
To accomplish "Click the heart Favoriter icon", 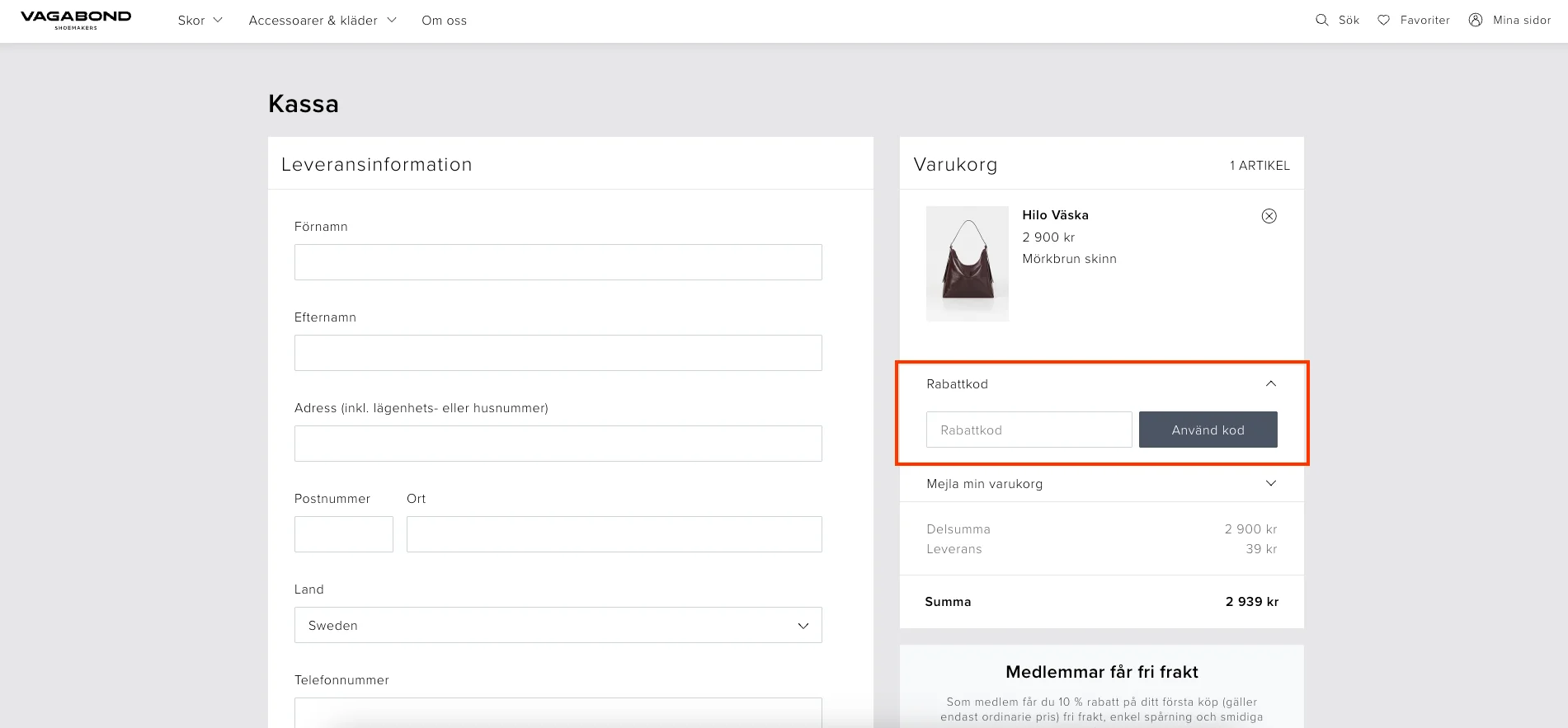I will (1383, 20).
